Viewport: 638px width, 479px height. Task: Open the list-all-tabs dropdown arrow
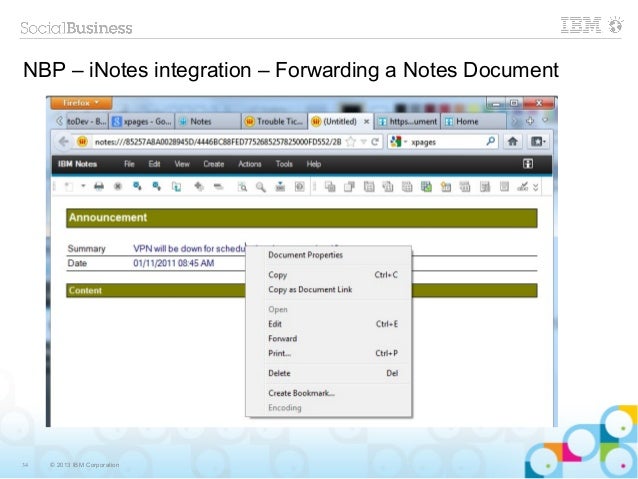coord(545,120)
